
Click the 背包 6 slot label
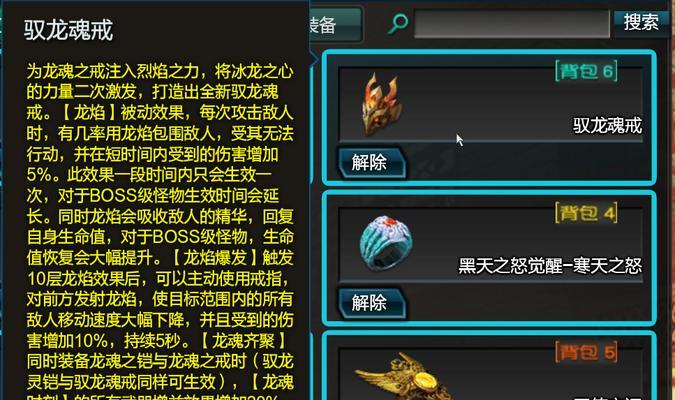(x=586, y=71)
